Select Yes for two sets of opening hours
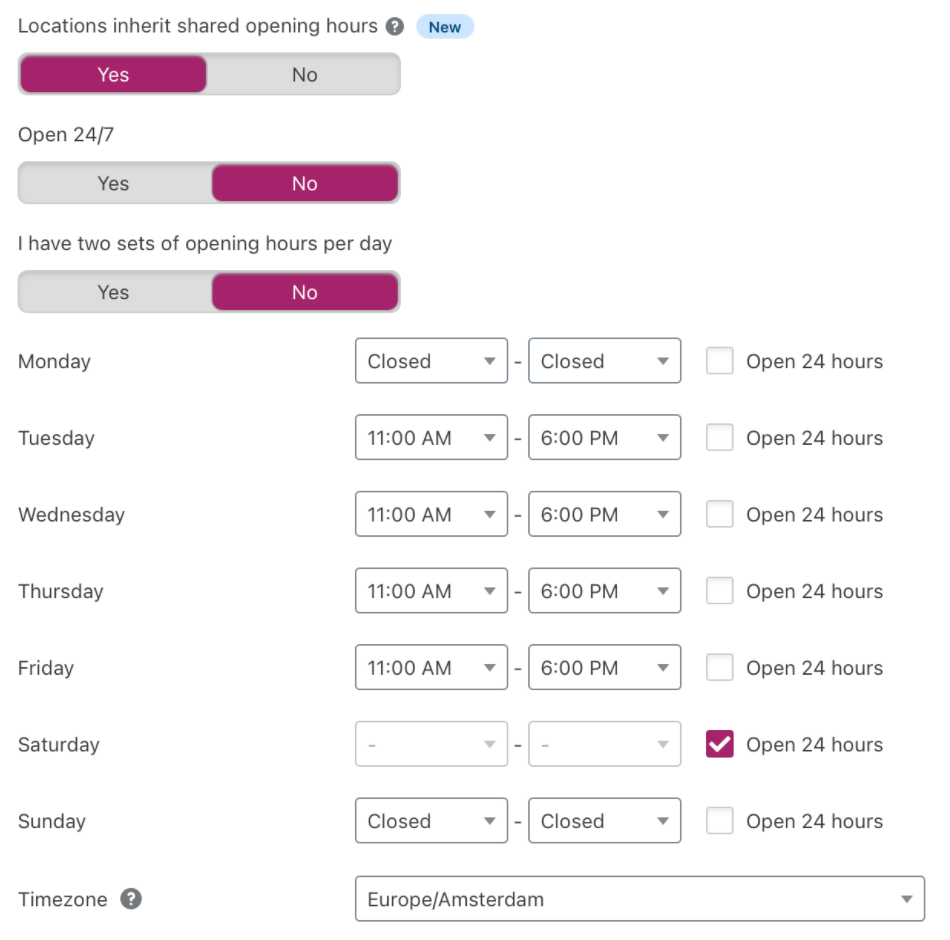This screenshot has width=950, height=940. (x=114, y=292)
